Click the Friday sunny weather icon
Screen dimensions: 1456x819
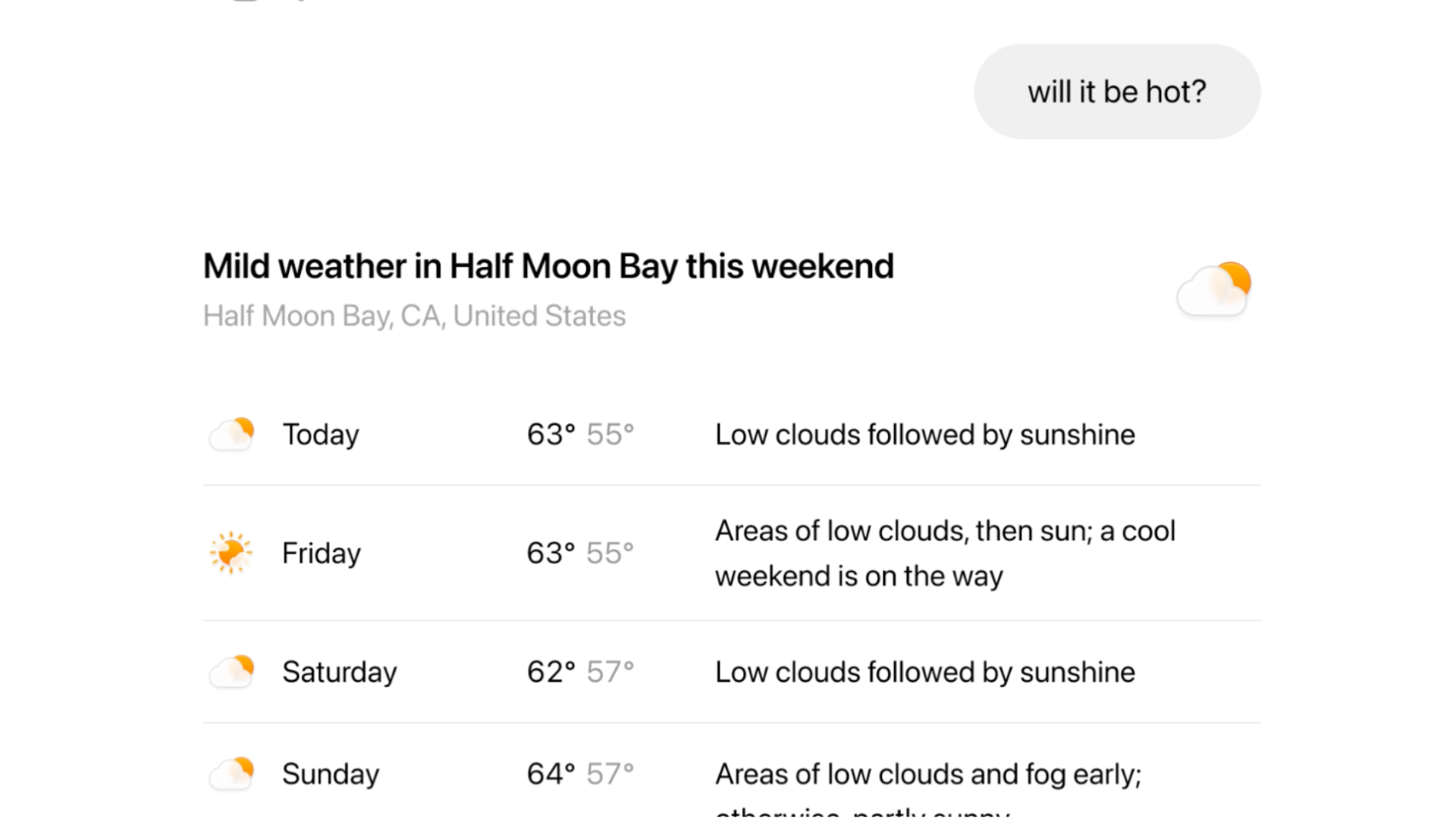[231, 553]
